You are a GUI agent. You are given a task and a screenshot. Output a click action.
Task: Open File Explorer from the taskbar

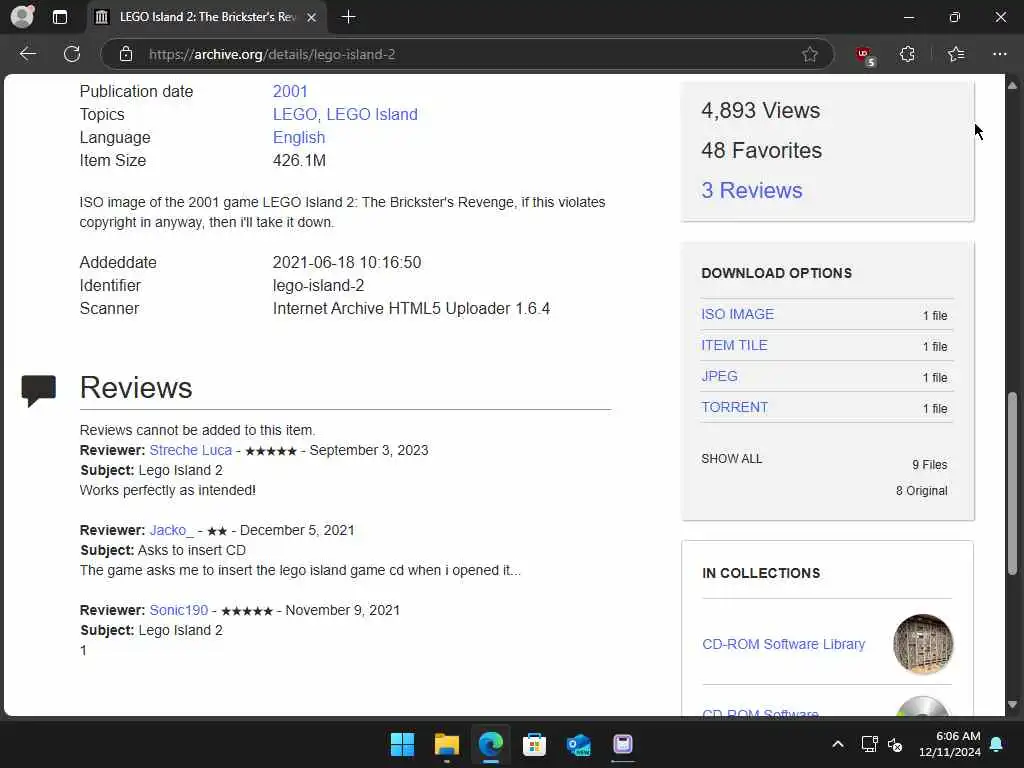pyautogui.click(x=447, y=744)
